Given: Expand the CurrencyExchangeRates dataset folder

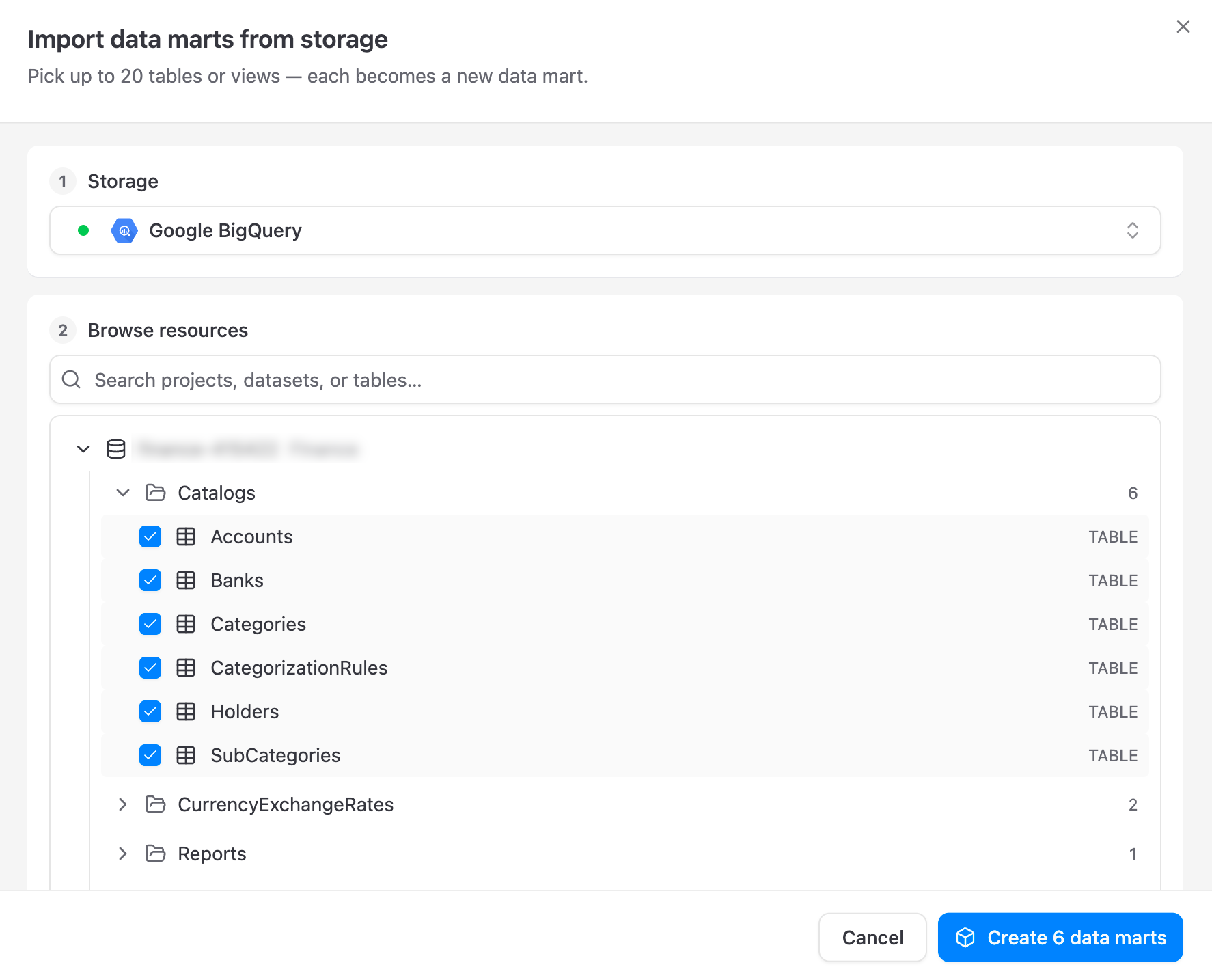Looking at the screenshot, I should tap(123, 804).
